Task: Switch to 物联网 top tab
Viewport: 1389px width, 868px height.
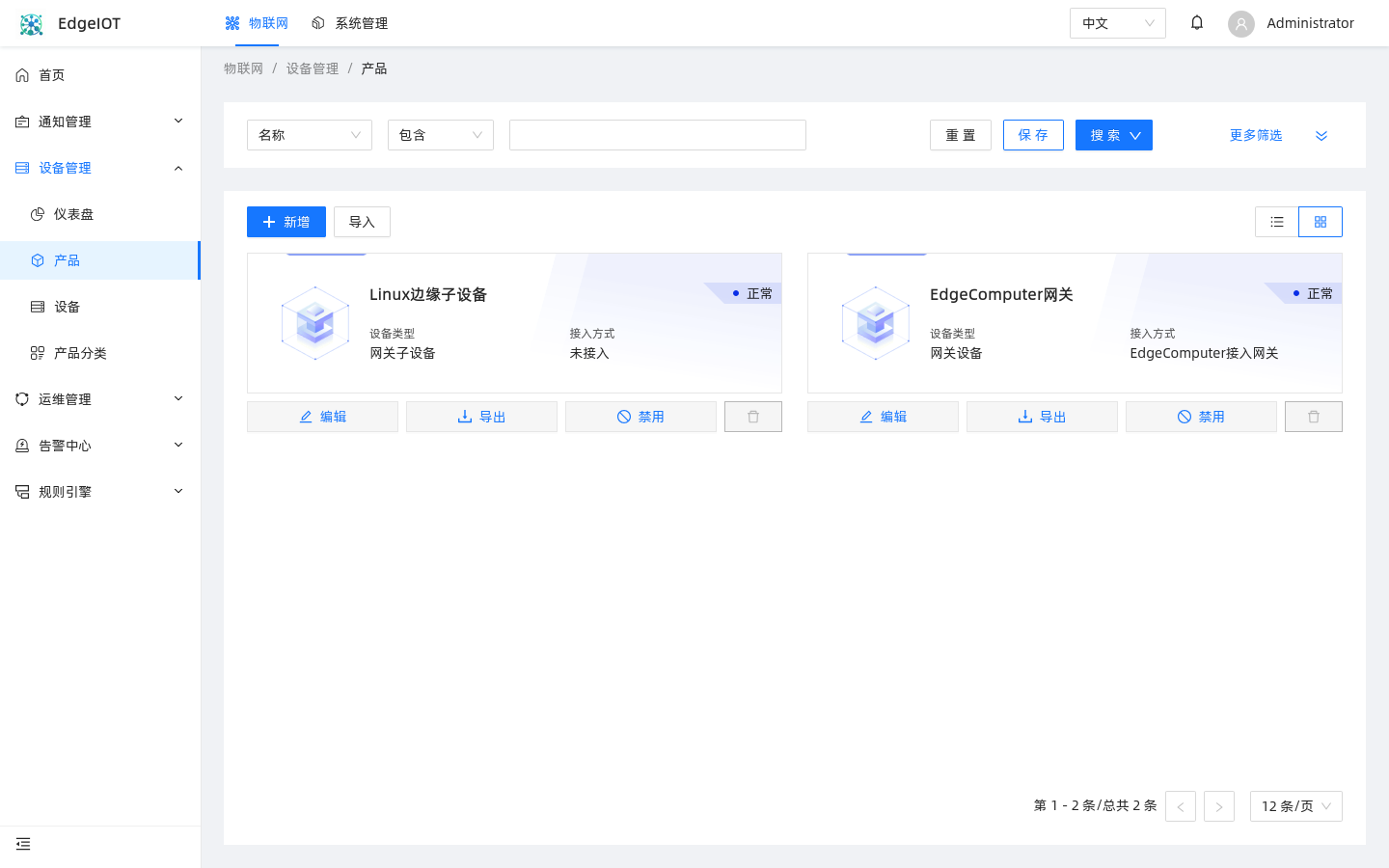Action: pos(257,23)
